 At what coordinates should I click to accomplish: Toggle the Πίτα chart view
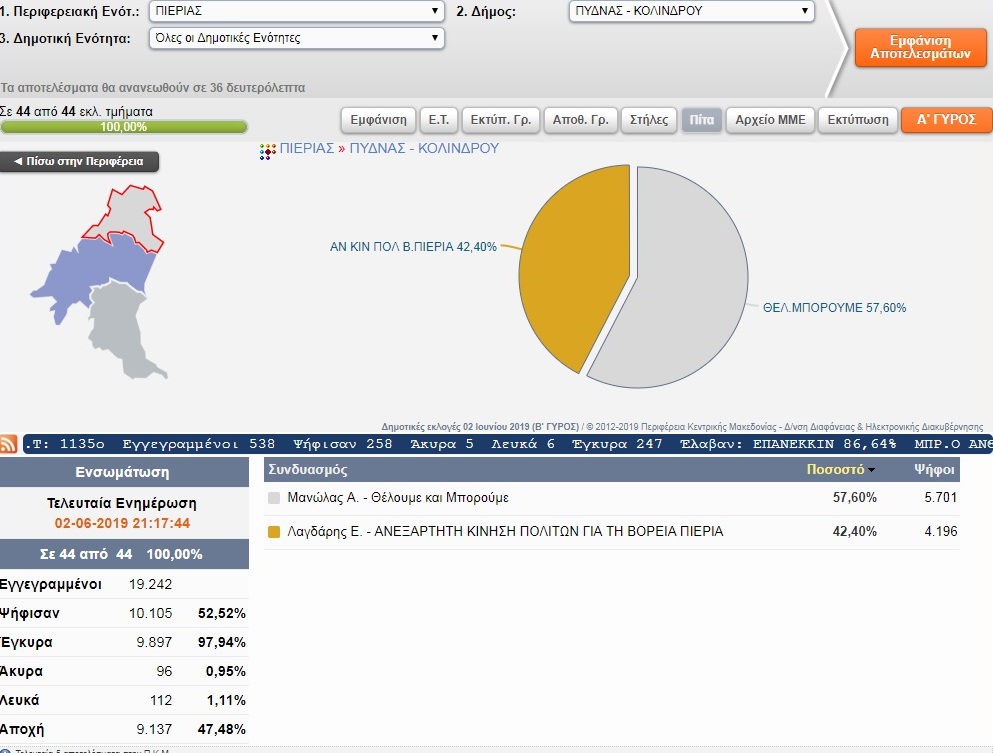(x=701, y=120)
